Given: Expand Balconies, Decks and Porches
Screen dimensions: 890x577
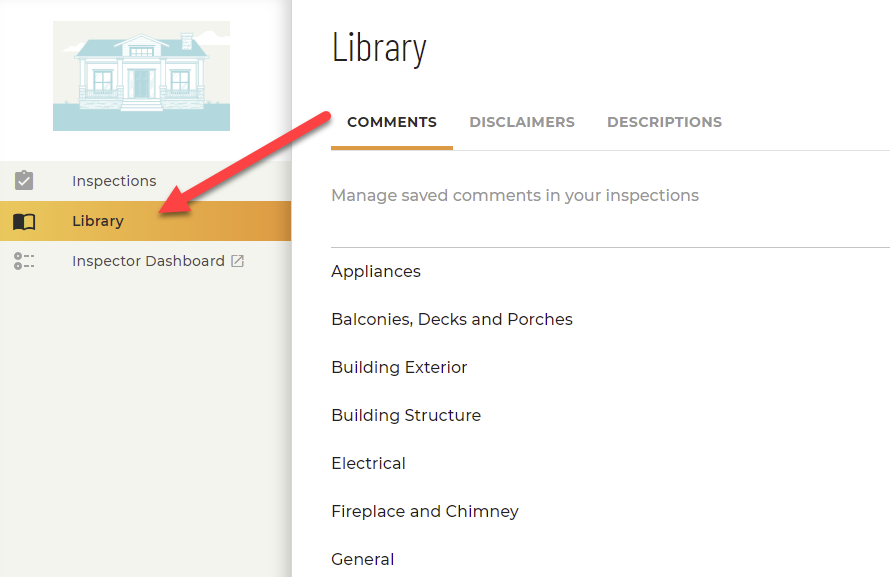Looking at the screenshot, I should coord(452,320).
